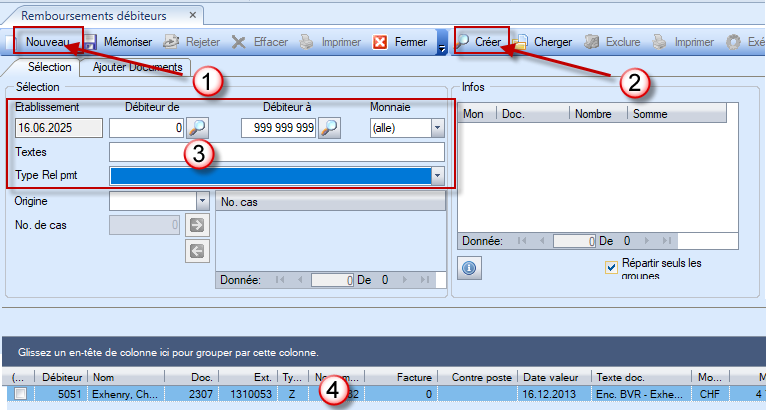Viewport: 766px width, 410px height.
Task: Go to next record in Infos navigator
Action: pyautogui.click(x=646, y=241)
